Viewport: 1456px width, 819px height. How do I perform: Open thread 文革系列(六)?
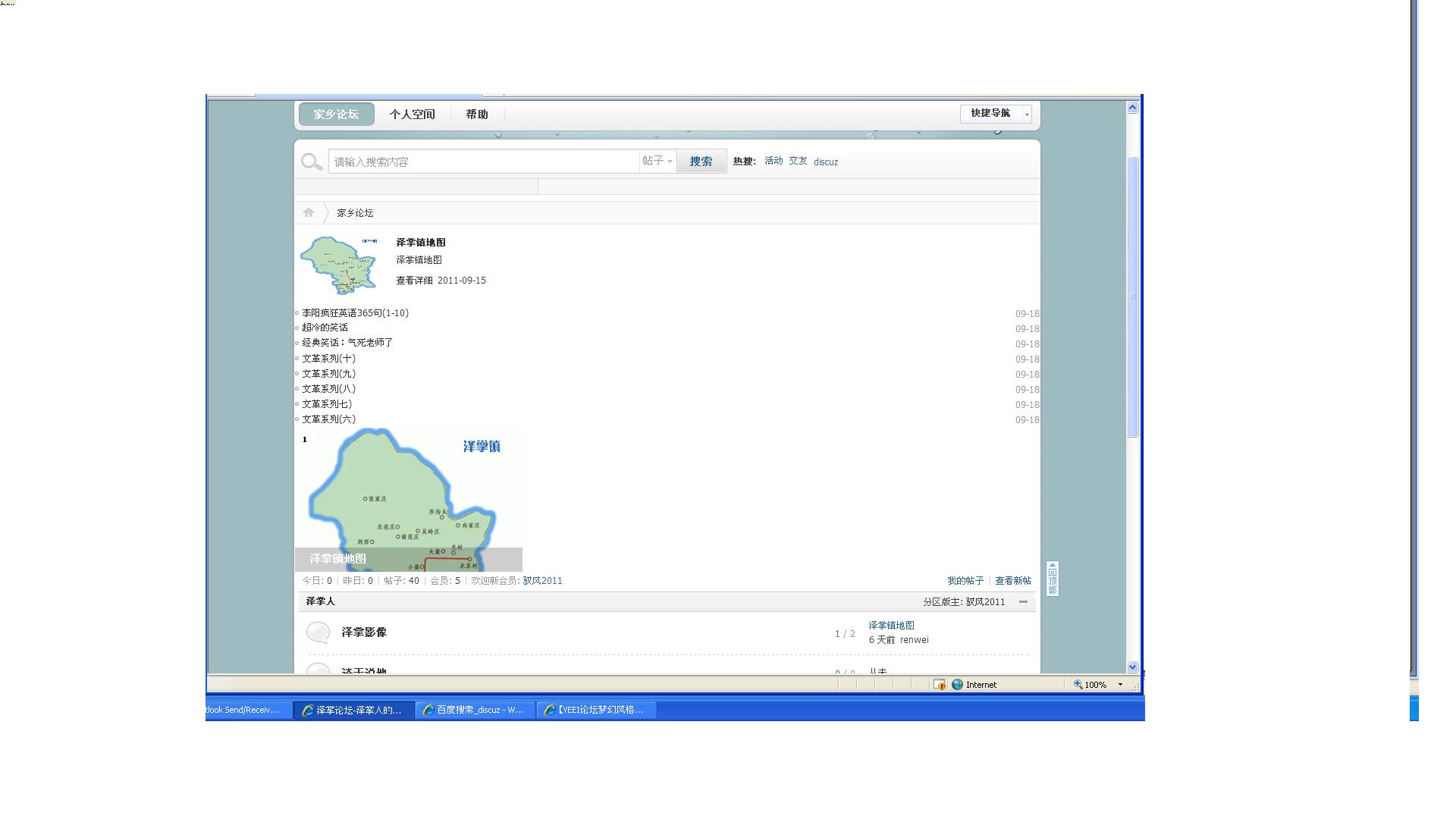[x=328, y=419]
